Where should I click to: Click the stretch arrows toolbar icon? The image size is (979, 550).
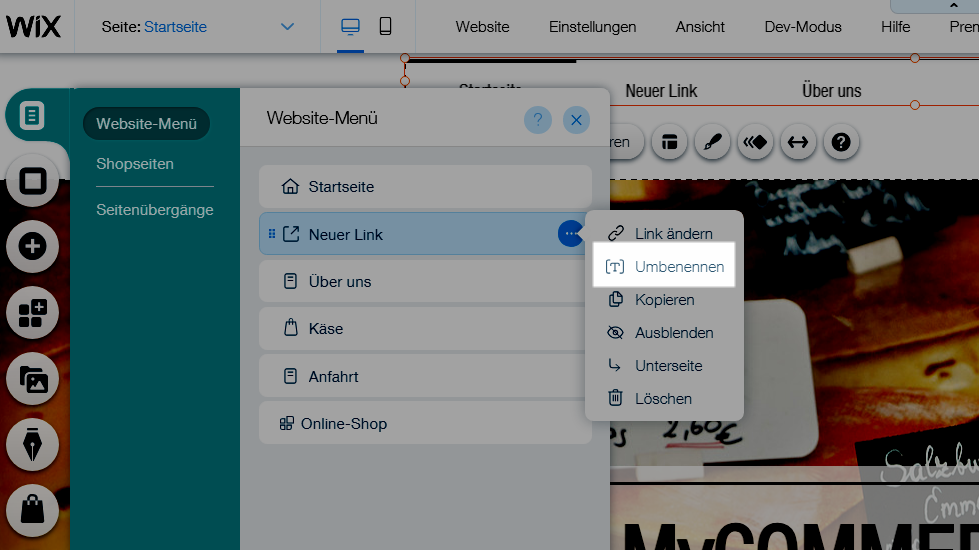click(x=797, y=142)
